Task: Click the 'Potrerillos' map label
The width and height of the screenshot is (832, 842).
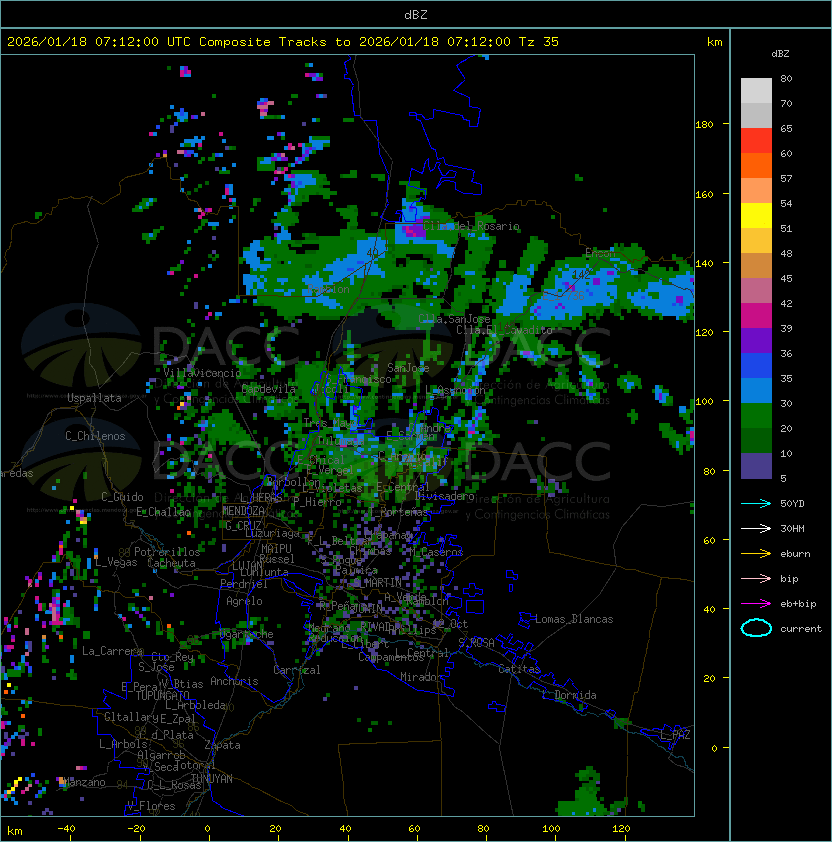Action: (x=167, y=552)
